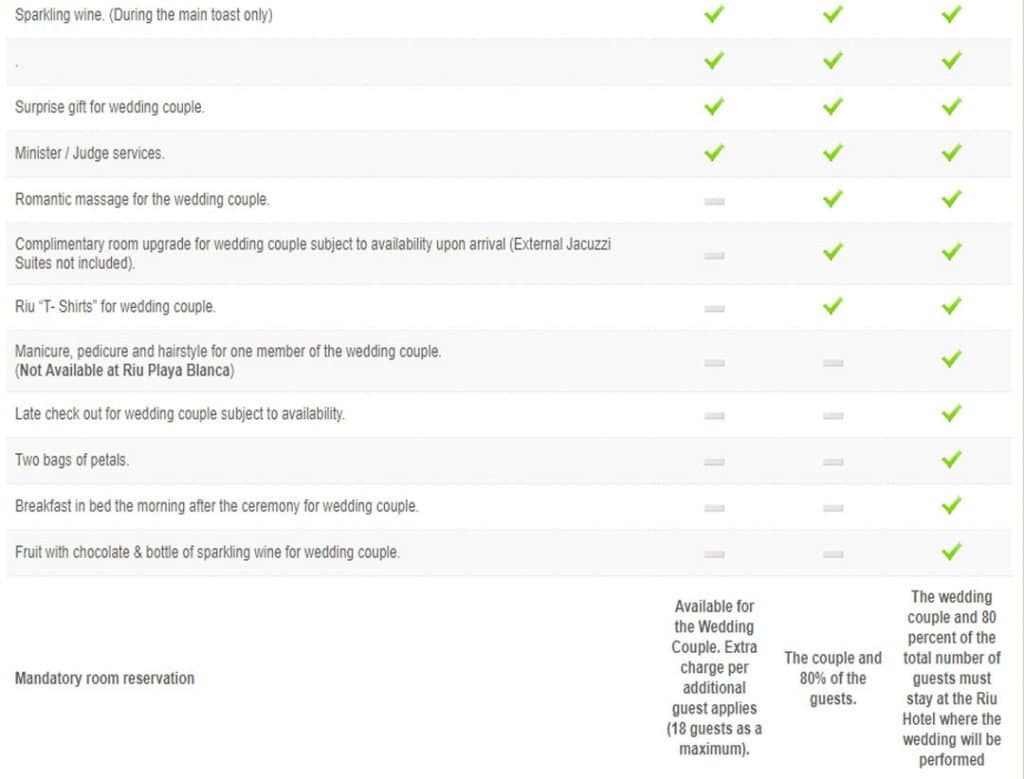
Task: Click middle column checkmark for Complimentary room upgrade
Action: click(x=832, y=251)
